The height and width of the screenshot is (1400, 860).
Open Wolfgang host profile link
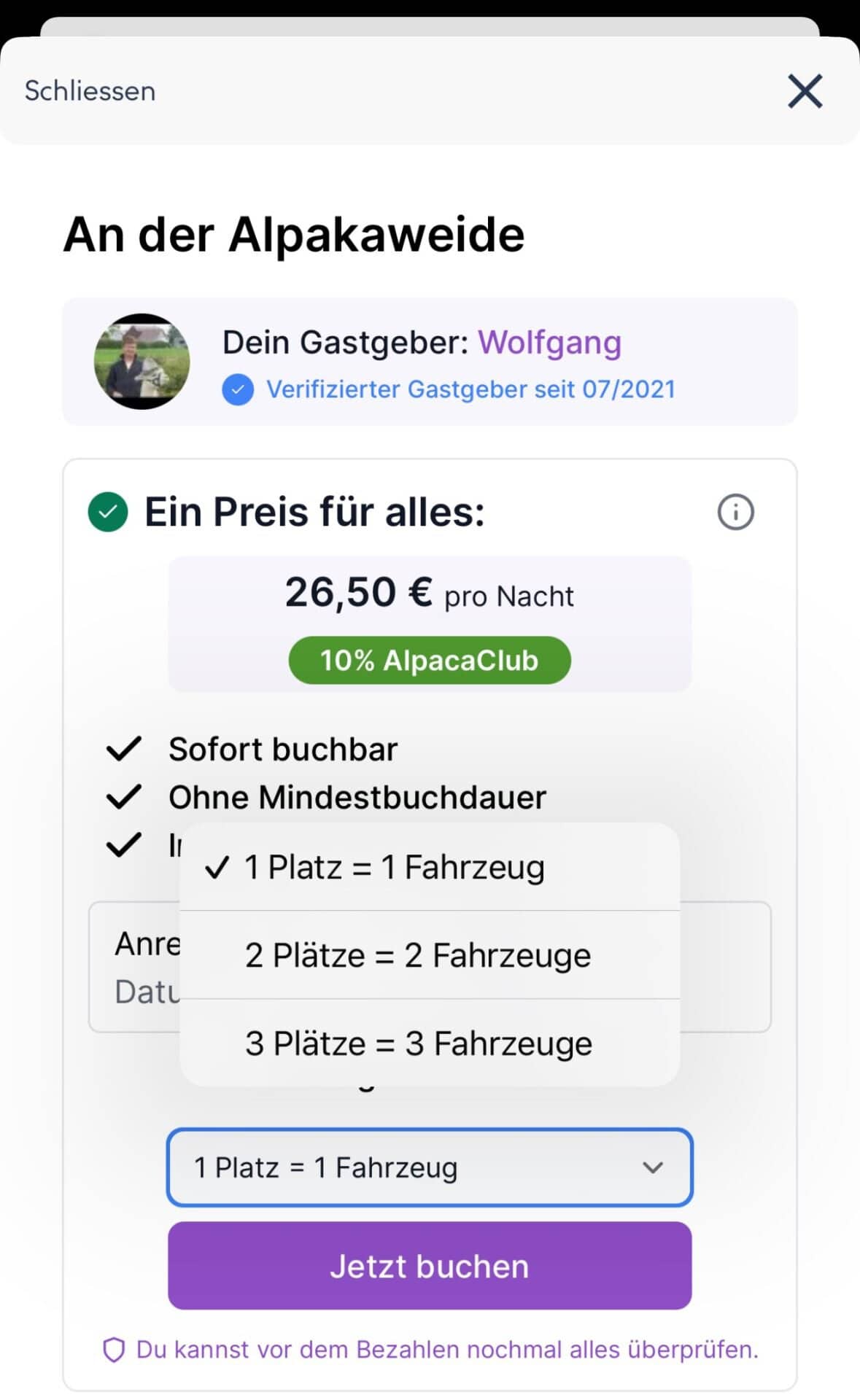tap(549, 342)
